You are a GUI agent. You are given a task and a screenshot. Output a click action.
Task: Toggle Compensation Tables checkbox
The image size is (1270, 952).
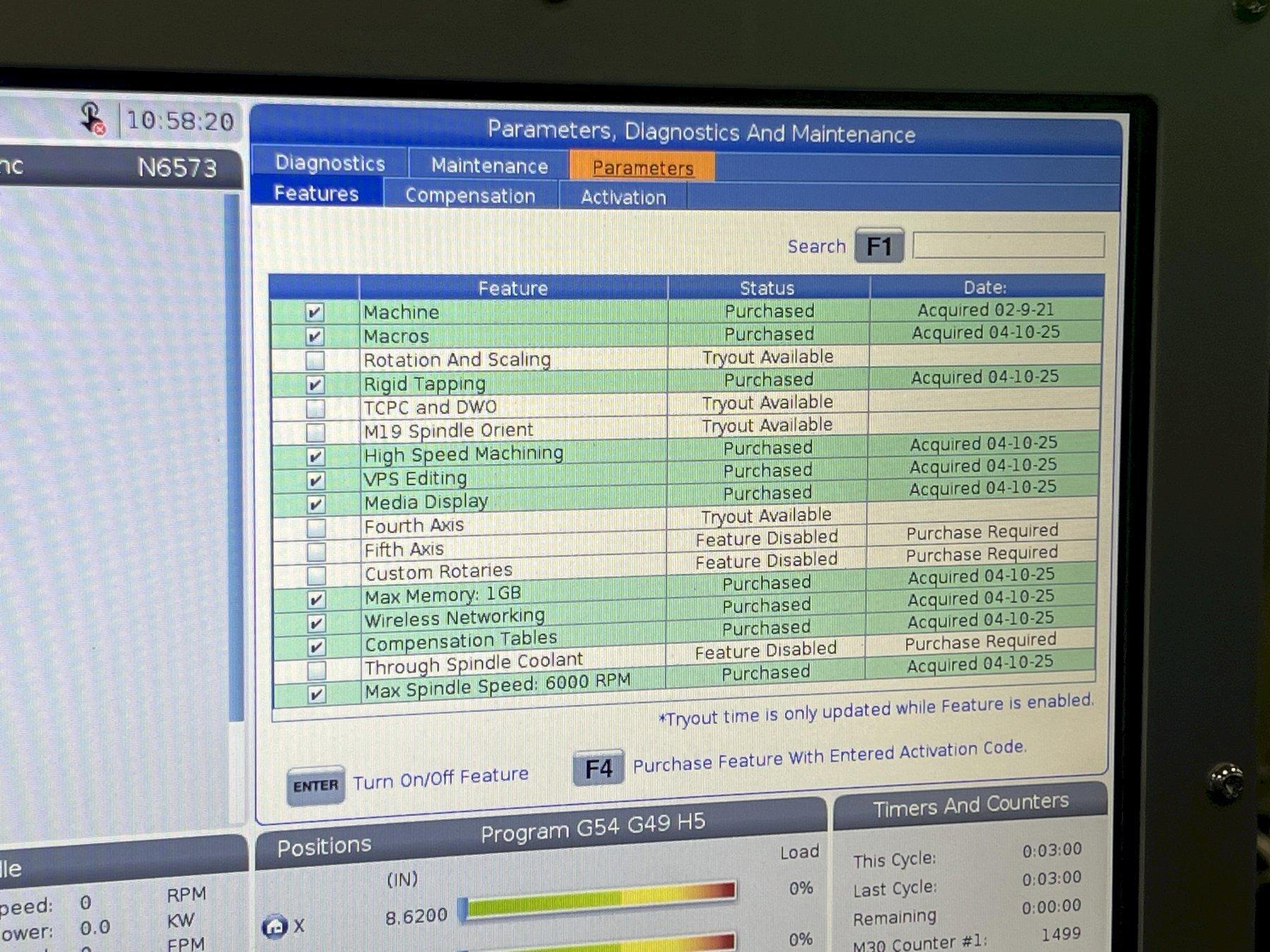316,647
